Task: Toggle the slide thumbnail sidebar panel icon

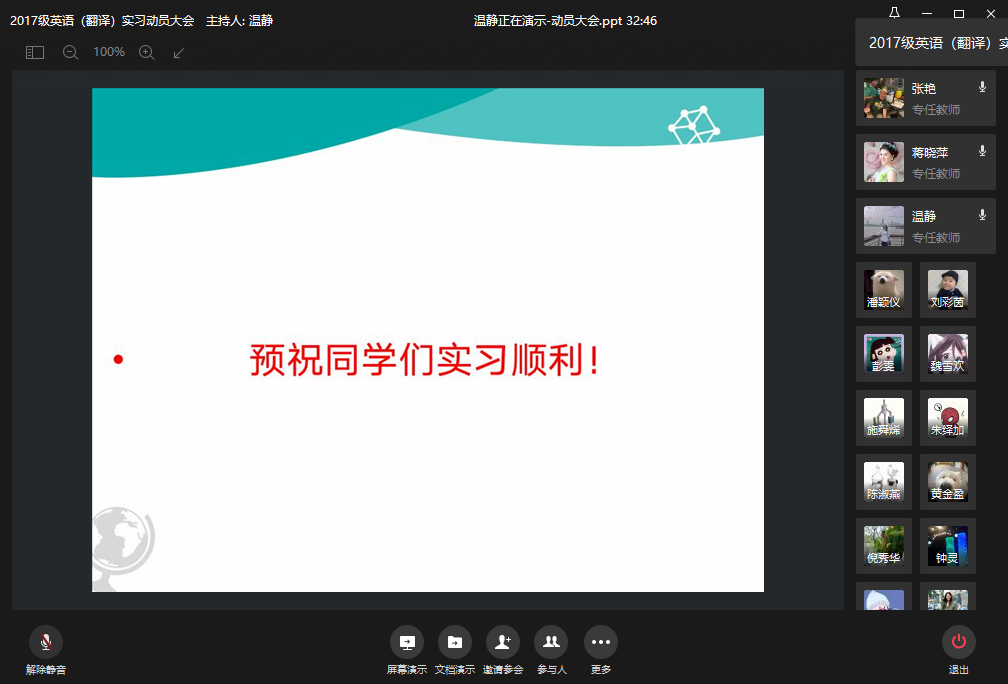Action: point(35,52)
